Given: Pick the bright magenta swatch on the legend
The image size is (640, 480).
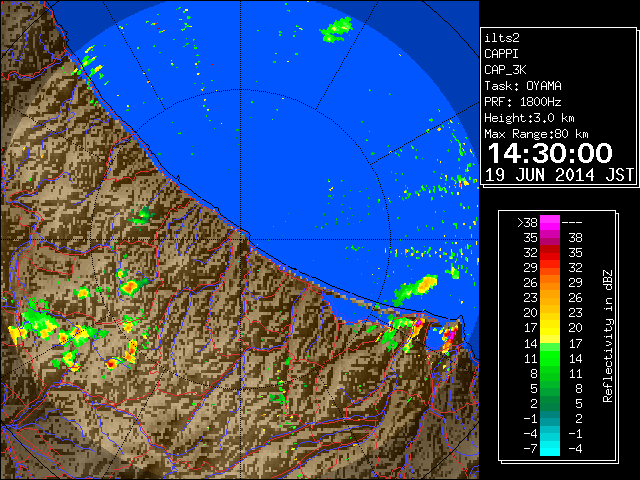Looking at the screenshot, I should [x=550, y=222].
